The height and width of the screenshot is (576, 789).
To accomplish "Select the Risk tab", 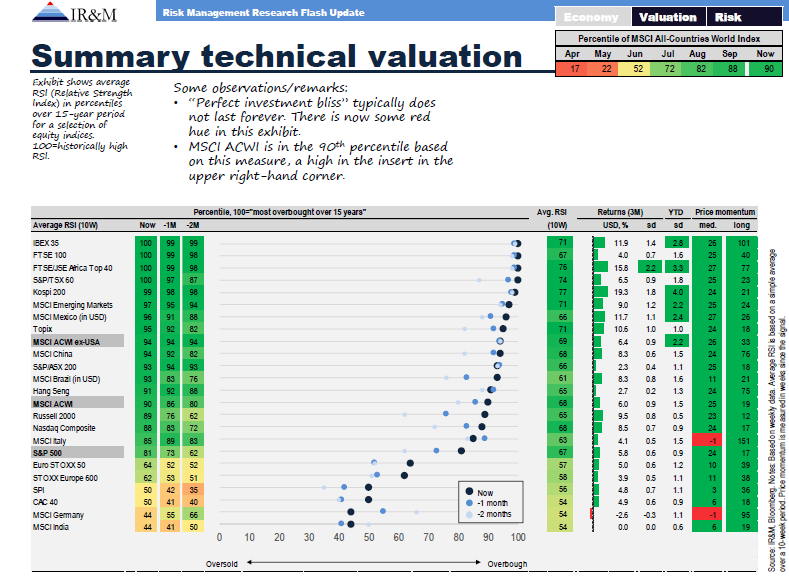I will [x=744, y=17].
